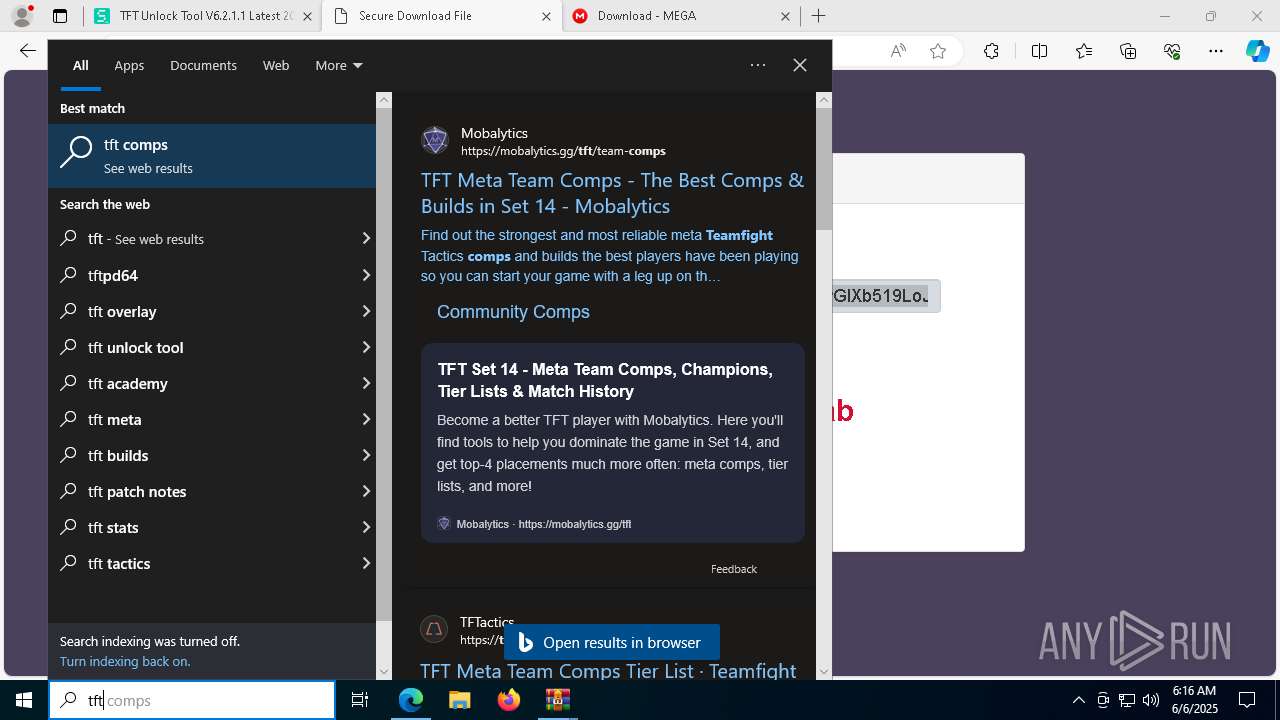Viewport: 1280px width, 720px height.
Task: Select the All search filter tab
Action: coord(81,65)
